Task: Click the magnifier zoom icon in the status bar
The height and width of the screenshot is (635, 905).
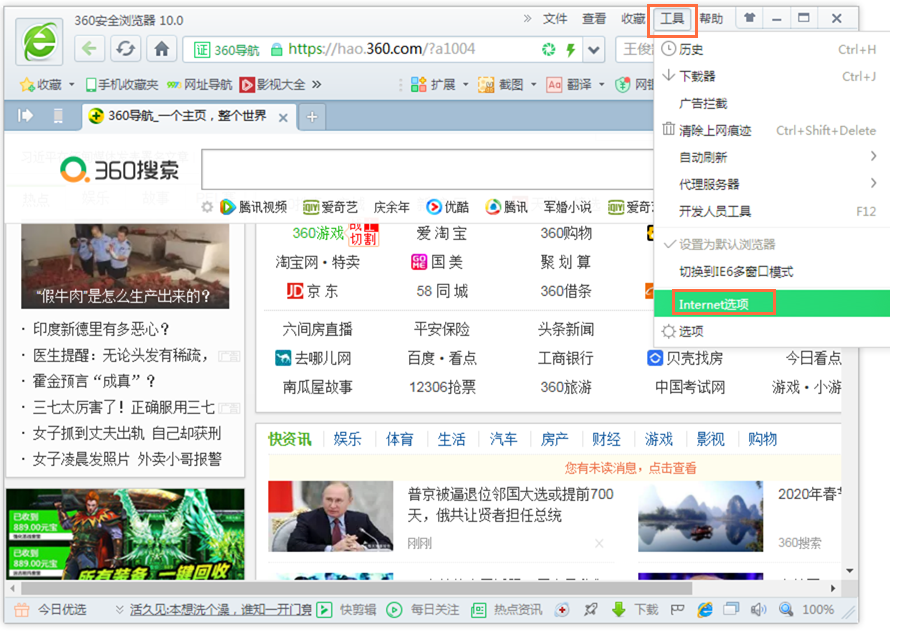Action: click(786, 609)
